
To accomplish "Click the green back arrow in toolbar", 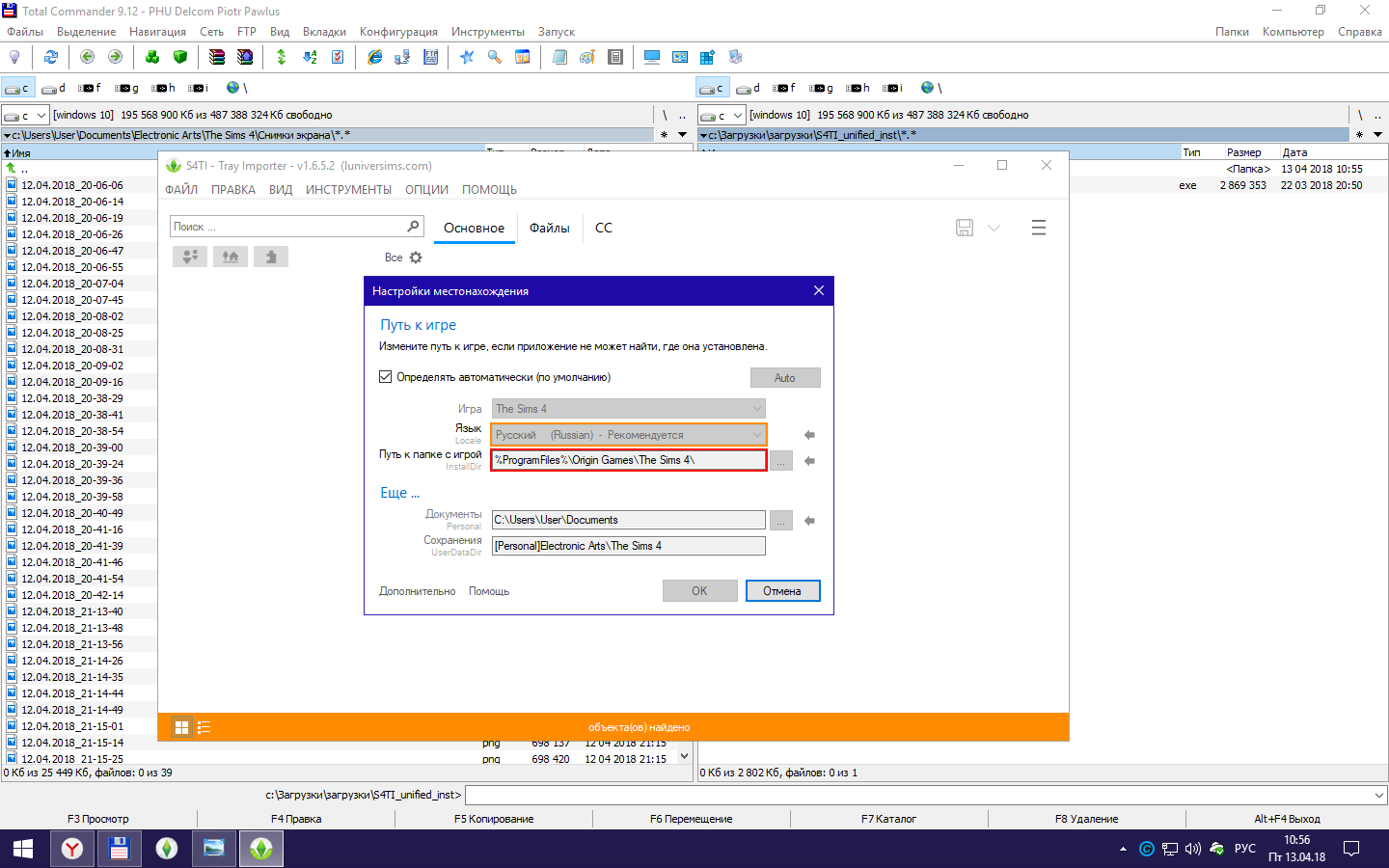I will click(87, 57).
